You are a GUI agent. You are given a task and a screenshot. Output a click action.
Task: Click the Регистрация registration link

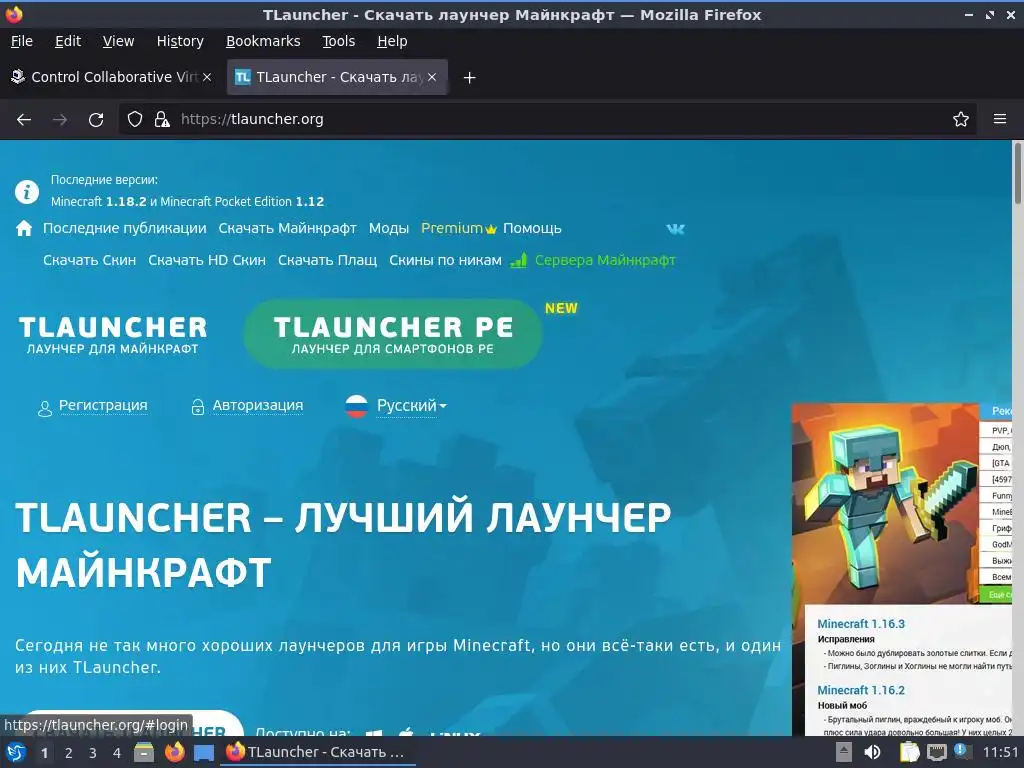pyautogui.click(x=103, y=406)
